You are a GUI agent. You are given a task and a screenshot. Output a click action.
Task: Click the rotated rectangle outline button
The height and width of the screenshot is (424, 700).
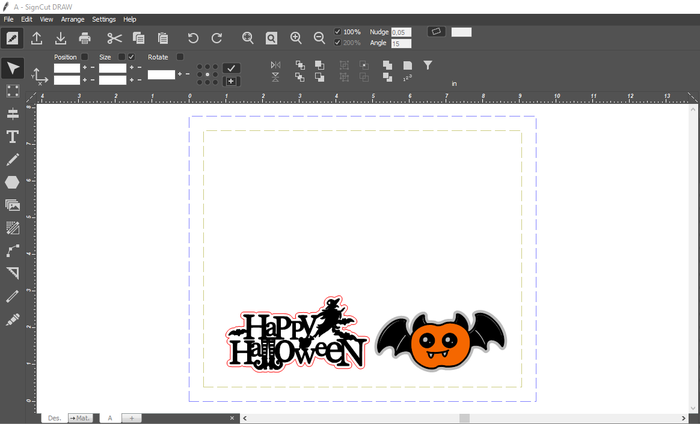click(x=437, y=31)
